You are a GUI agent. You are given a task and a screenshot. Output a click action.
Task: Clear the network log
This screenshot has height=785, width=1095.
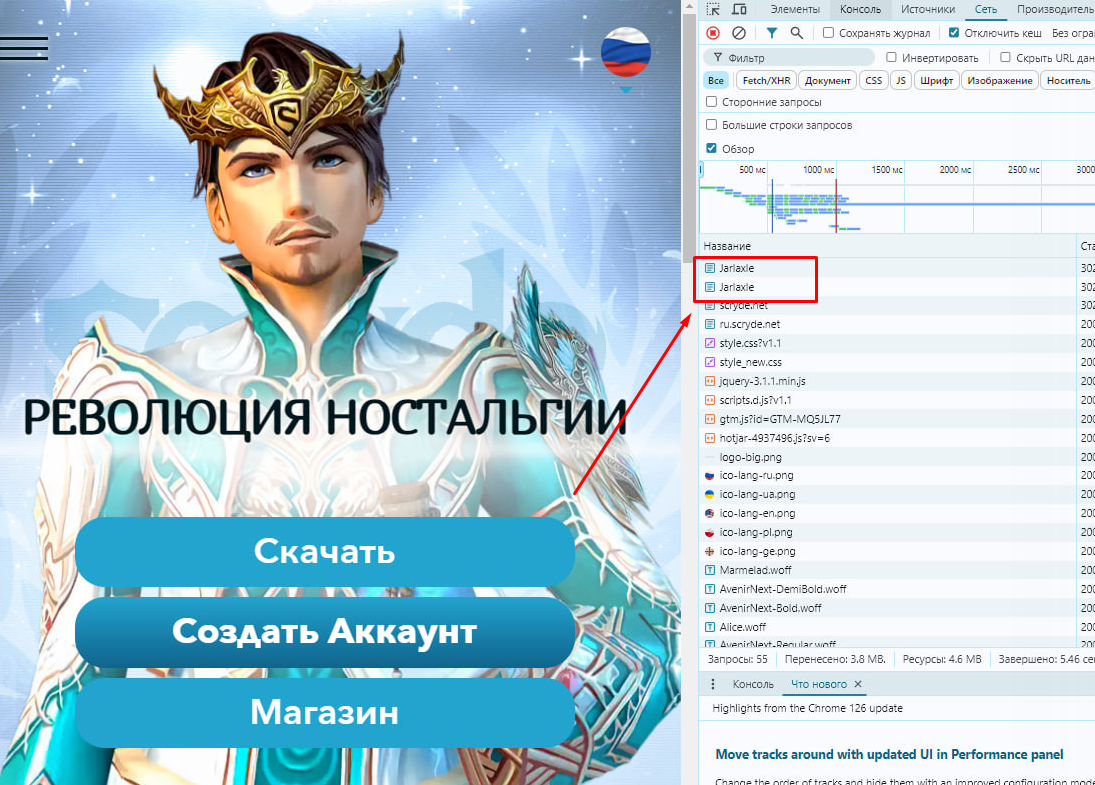click(x=739, y=33)
